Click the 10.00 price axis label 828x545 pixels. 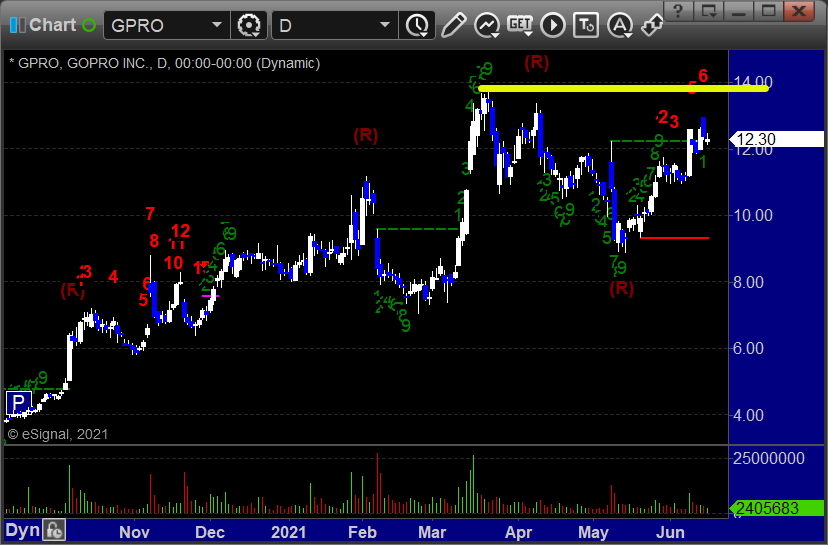tap(754, 215)
